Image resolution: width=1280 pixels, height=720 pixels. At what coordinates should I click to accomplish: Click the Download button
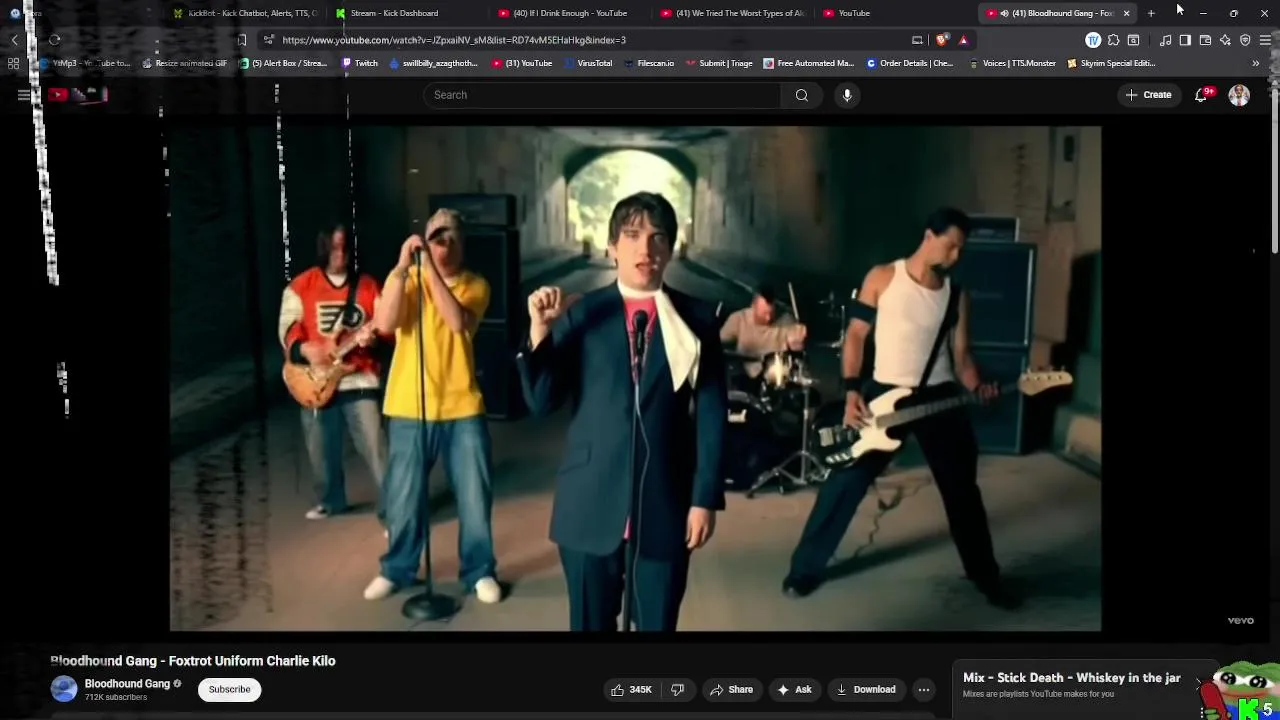click(865, 689)
